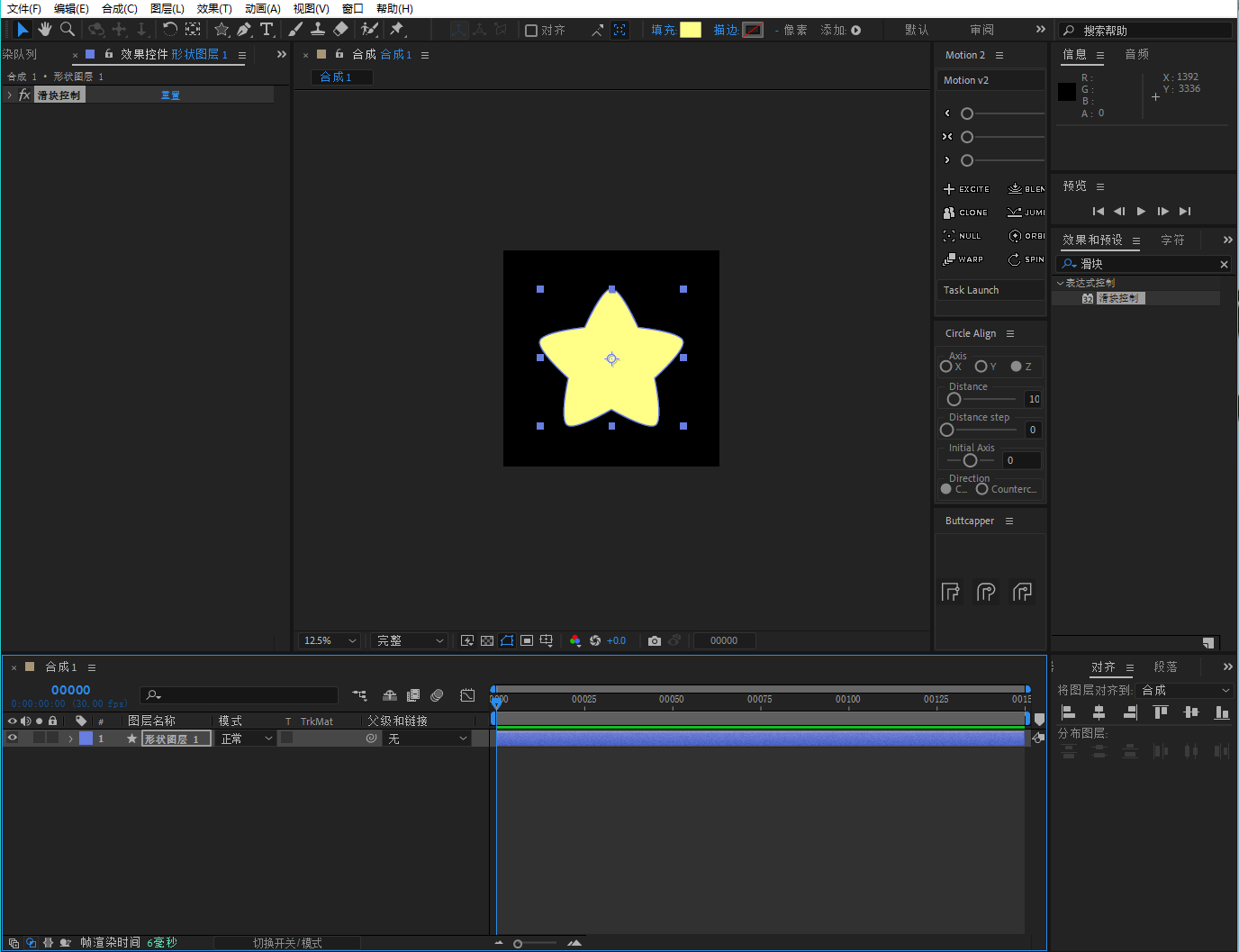Open the 12.5% magnification dropdown
Screen dimensions: 1239x952
pos(330,640)
